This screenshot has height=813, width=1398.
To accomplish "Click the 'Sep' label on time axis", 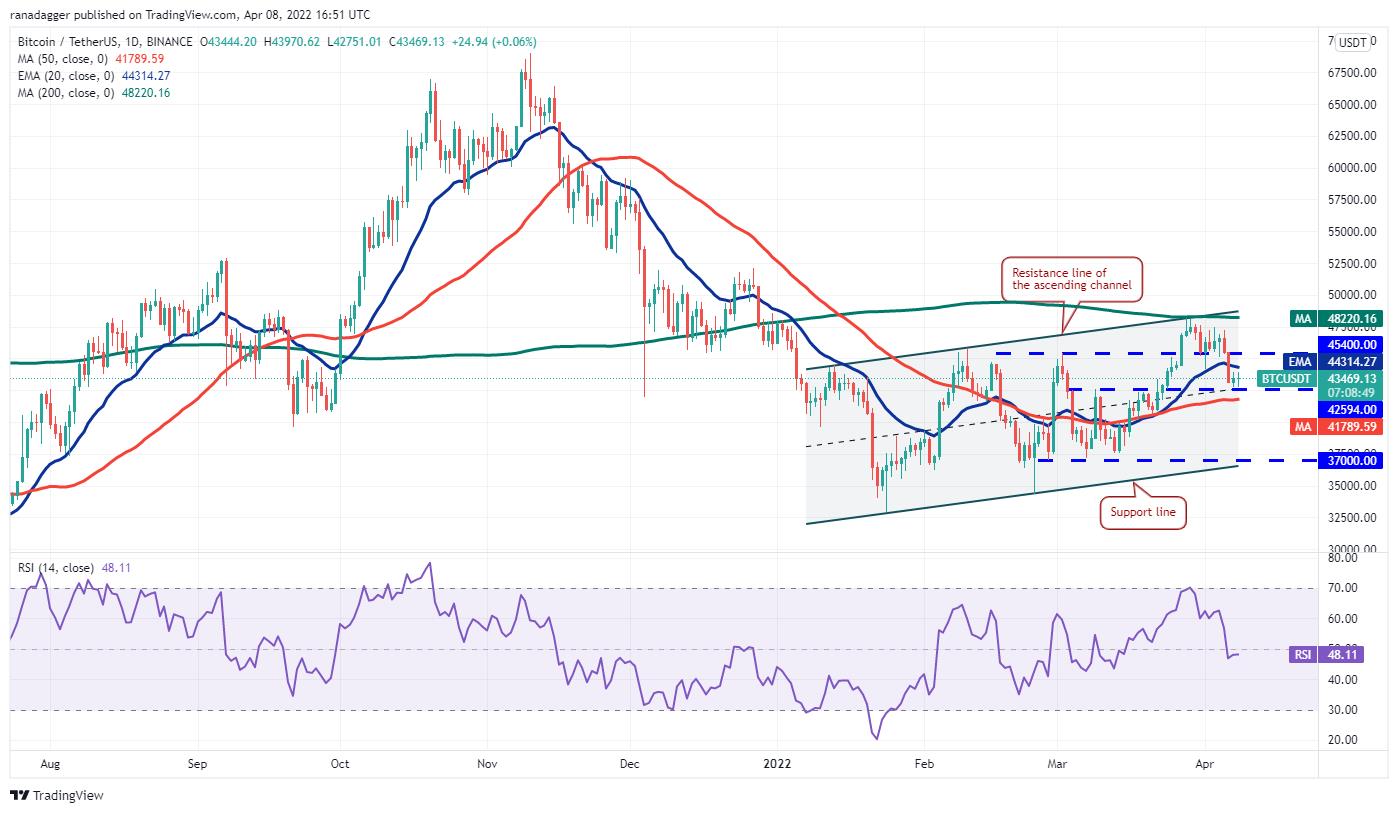I will pos(196,763).
